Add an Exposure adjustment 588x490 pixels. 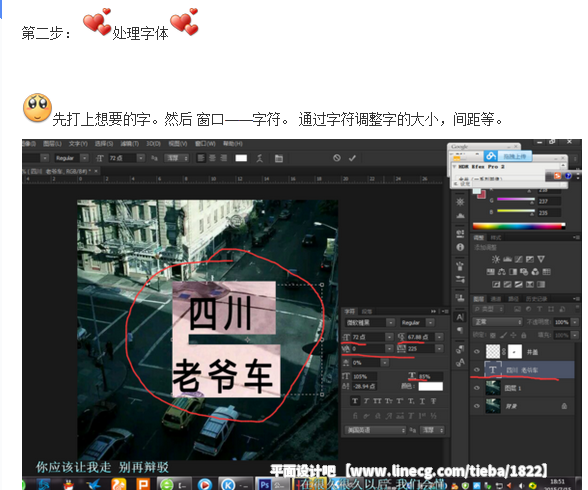530,259
